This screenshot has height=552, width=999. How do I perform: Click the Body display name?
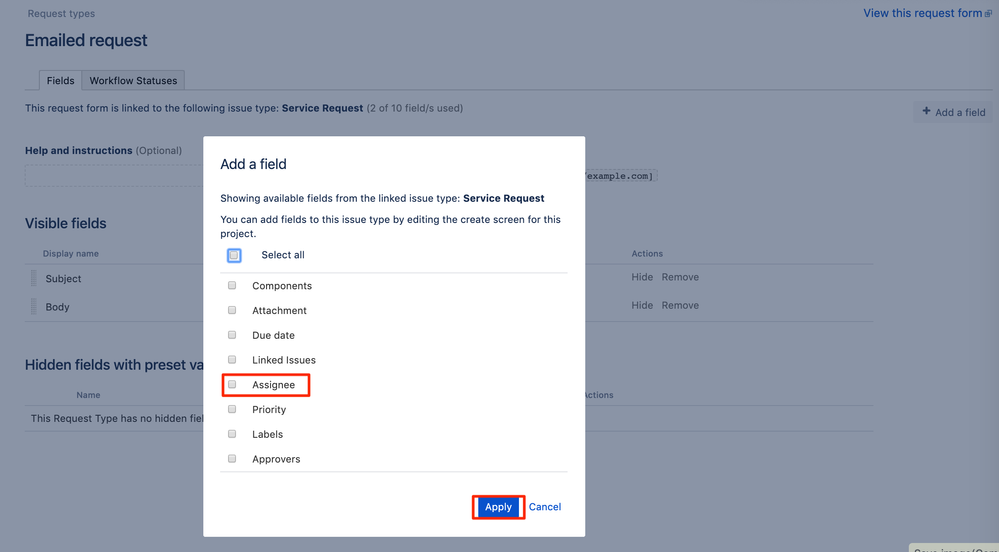click(x=57, y=307)
